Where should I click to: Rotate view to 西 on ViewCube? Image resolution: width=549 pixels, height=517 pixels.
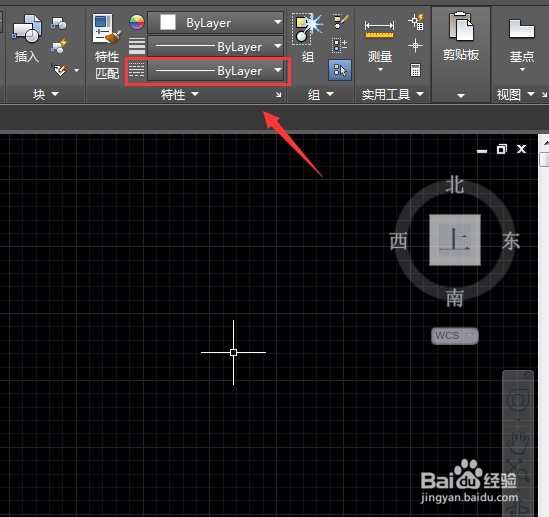point(398,241)
